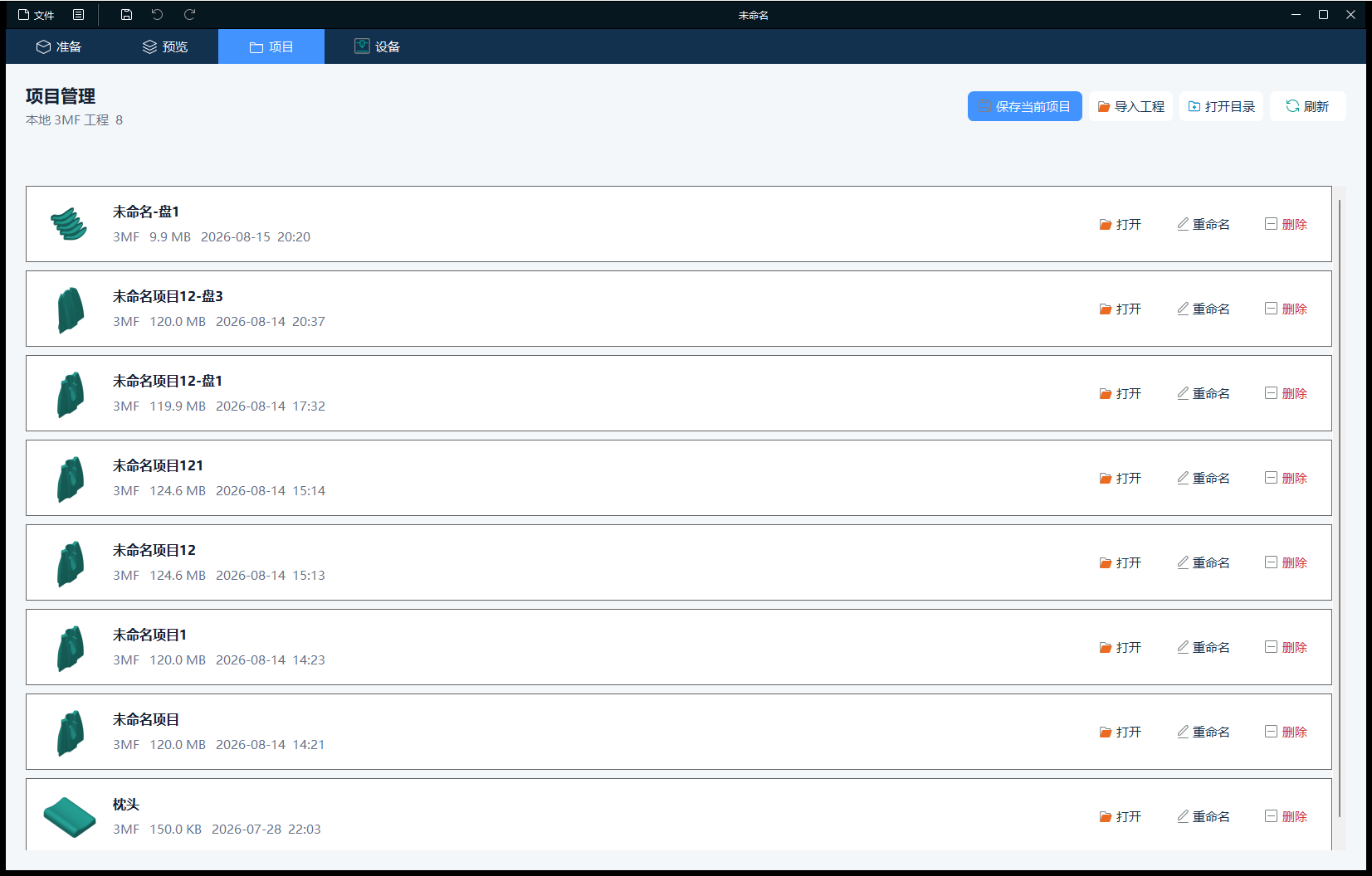Viewport: 1372px width, 876px height.
Task: Rename project 未命名项目12-盘1
Action: pyautogui.click(x=1204, y=393)
